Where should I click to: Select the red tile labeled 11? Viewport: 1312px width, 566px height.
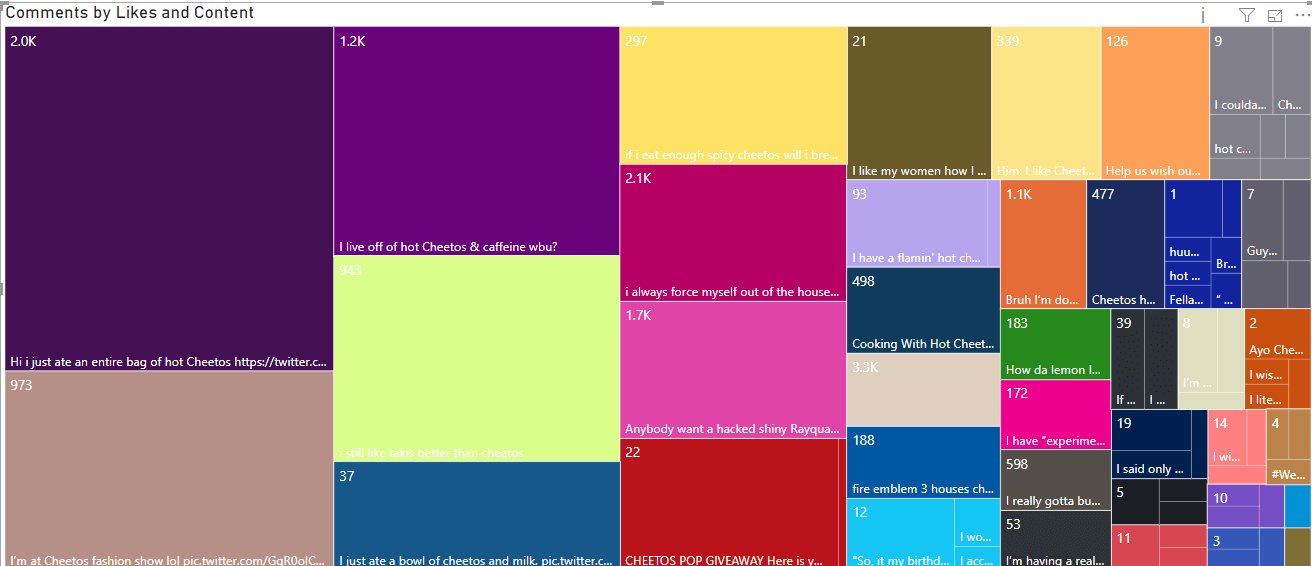[x=1135, y=546]
